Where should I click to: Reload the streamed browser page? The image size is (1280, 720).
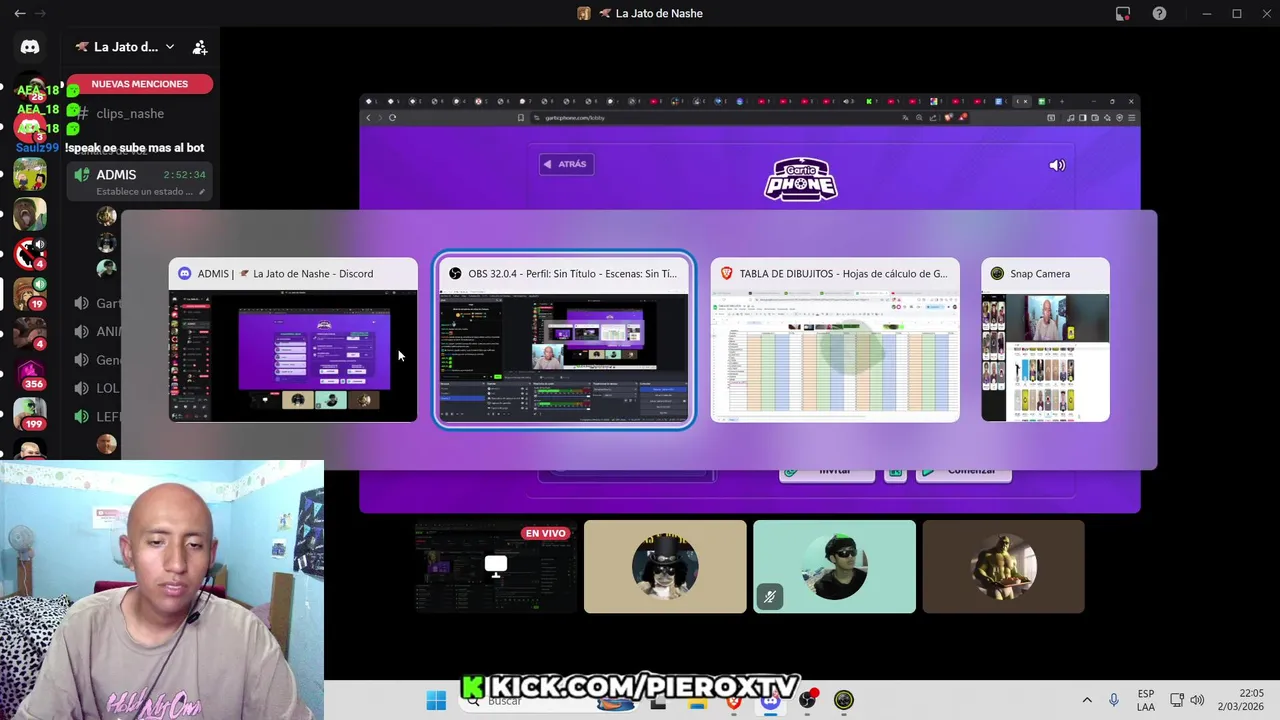(392, 117)
